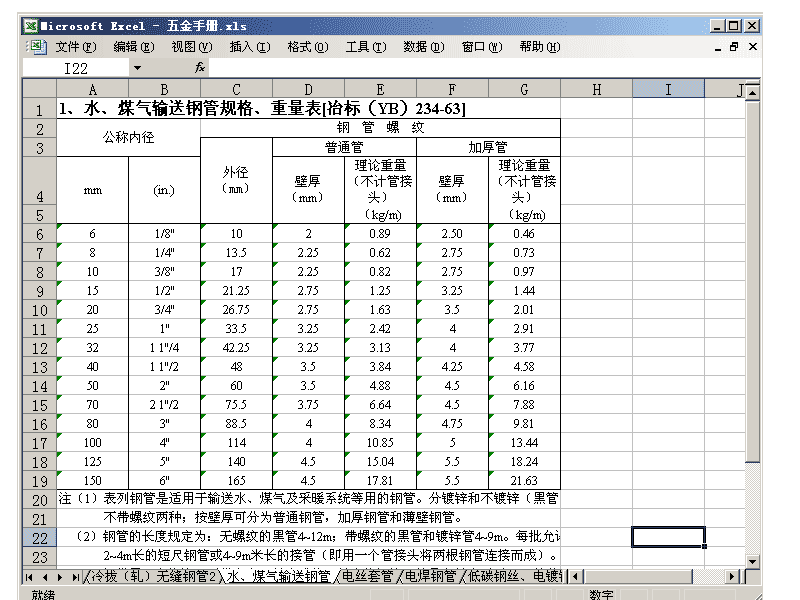The width and height of the screenshot is (800, 600).
Task: Click vertical scrollbar up arrow
Action: (x=753, y=93)
